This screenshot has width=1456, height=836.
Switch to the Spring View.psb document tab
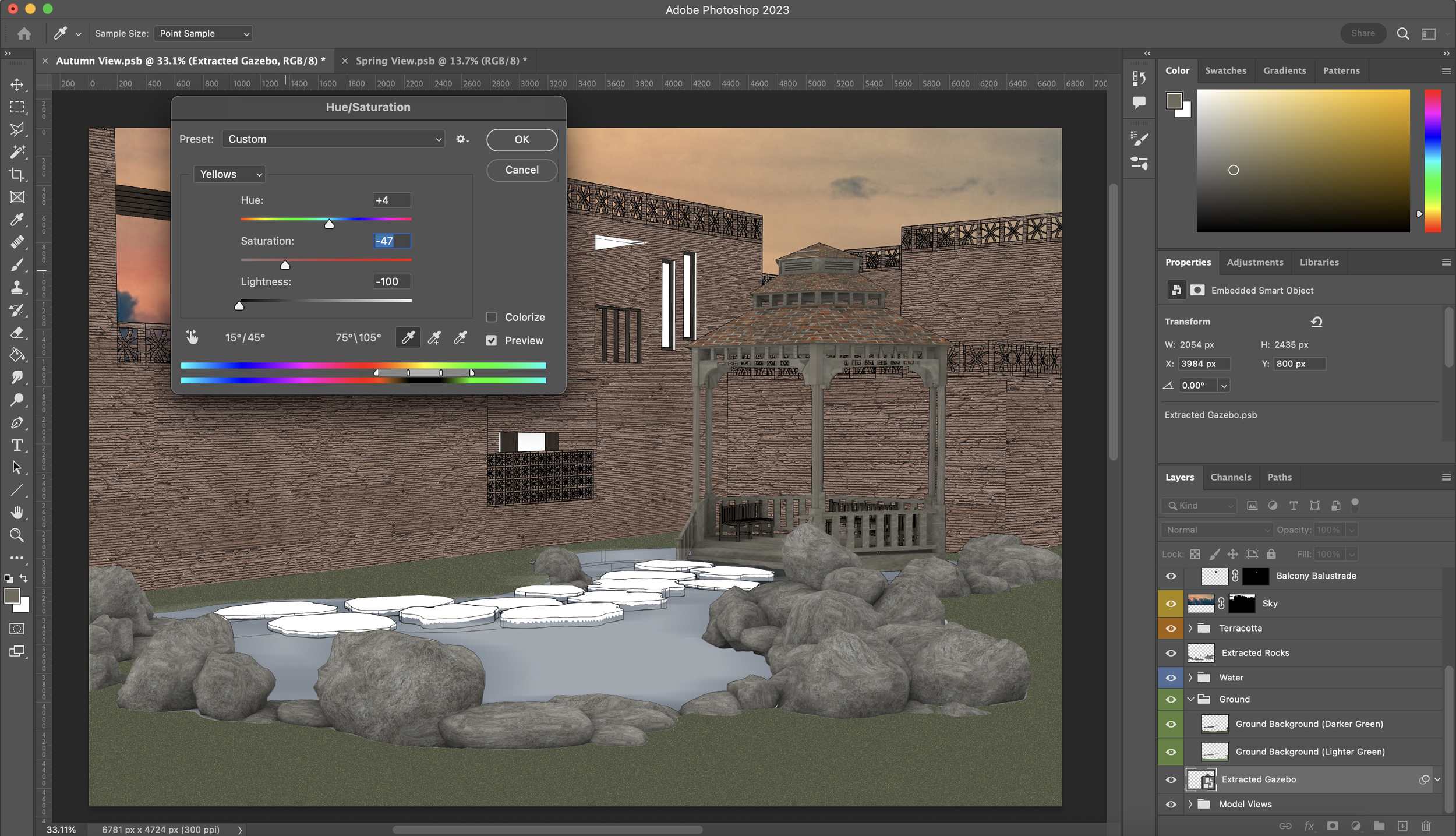point(441,61)
